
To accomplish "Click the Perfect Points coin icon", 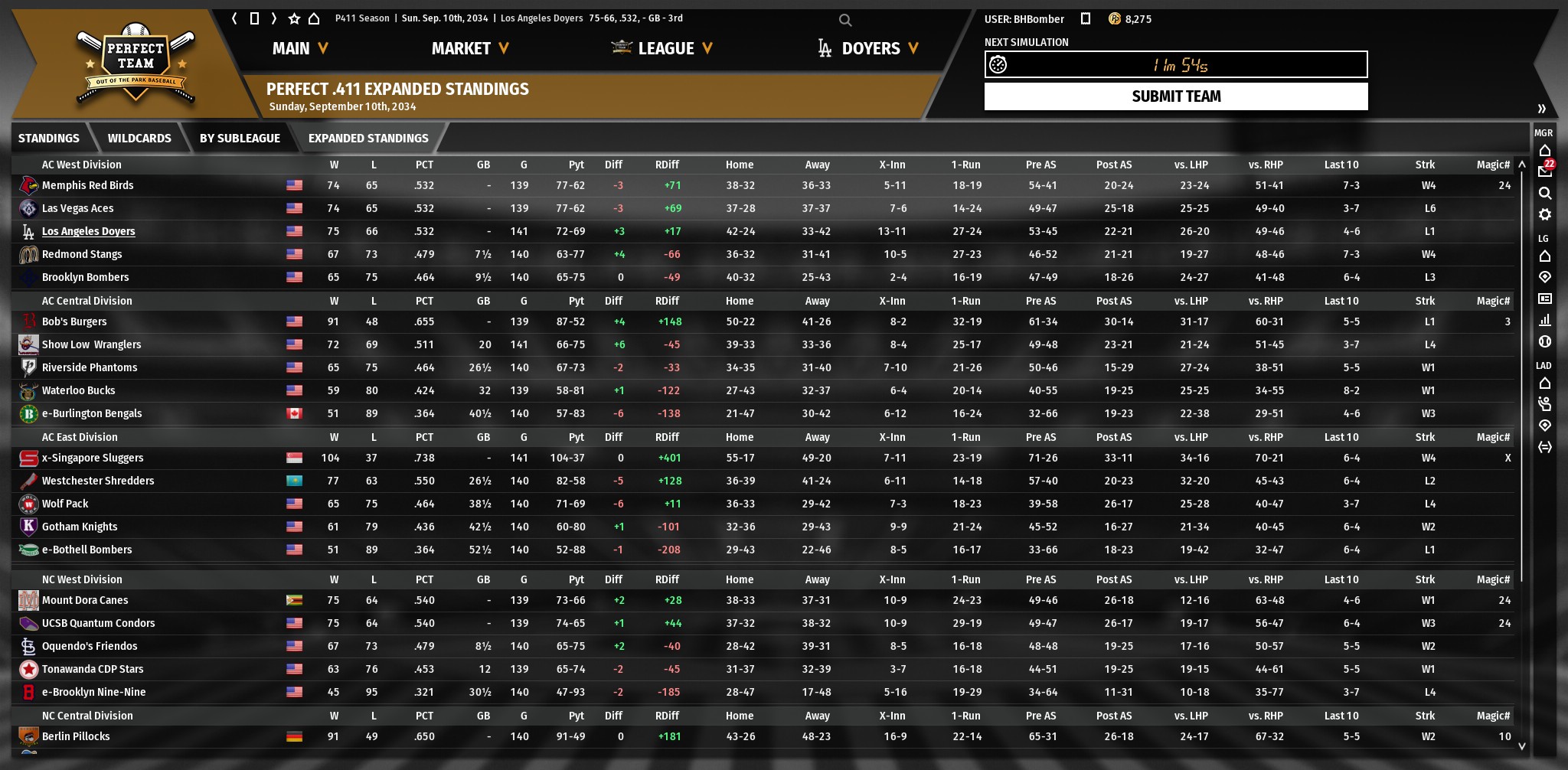I will (1114, 18).
